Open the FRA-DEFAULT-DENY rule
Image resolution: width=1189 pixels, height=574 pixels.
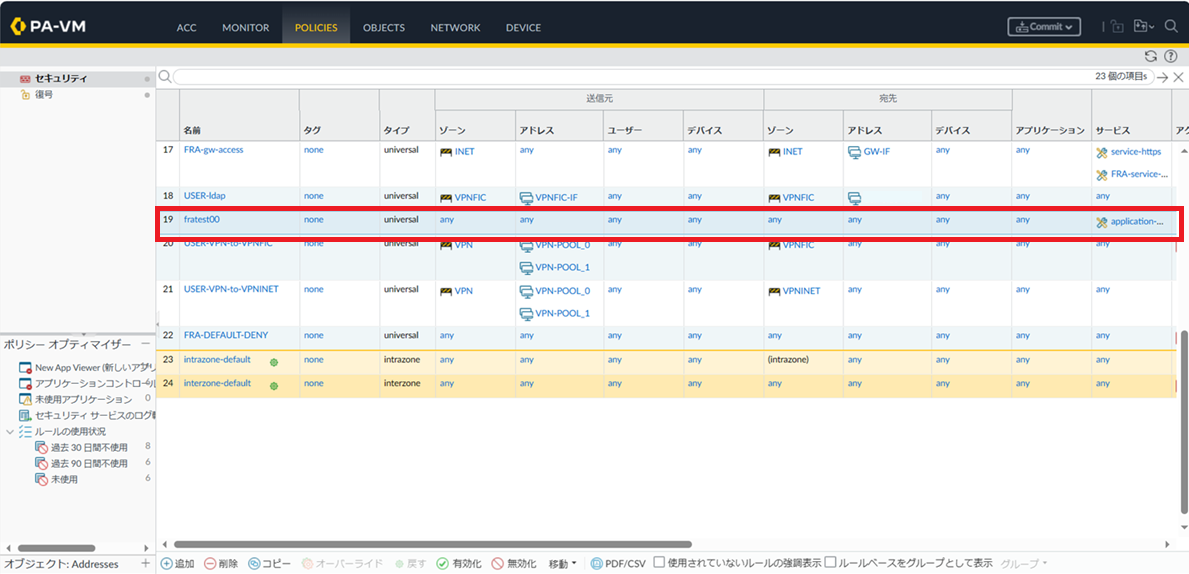pos(225,335)
